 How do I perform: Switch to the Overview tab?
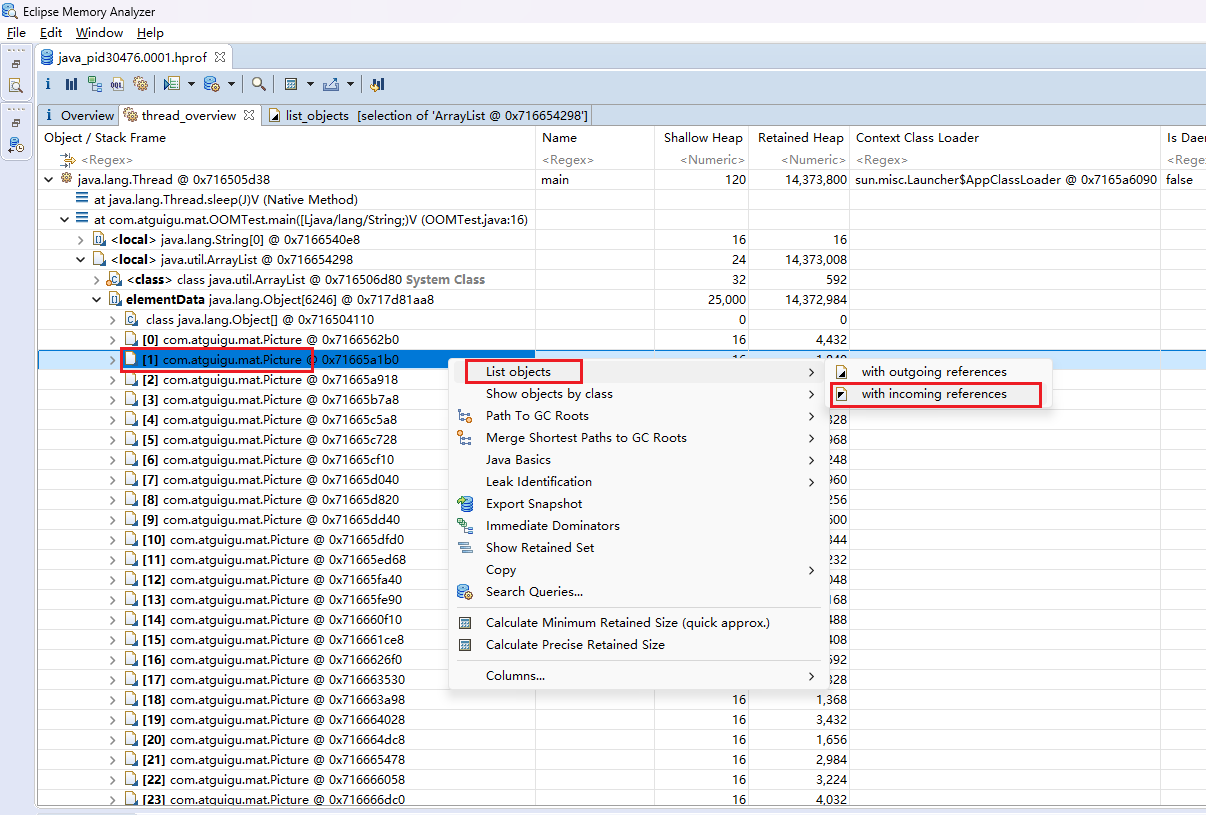click(x=78, y=115)
